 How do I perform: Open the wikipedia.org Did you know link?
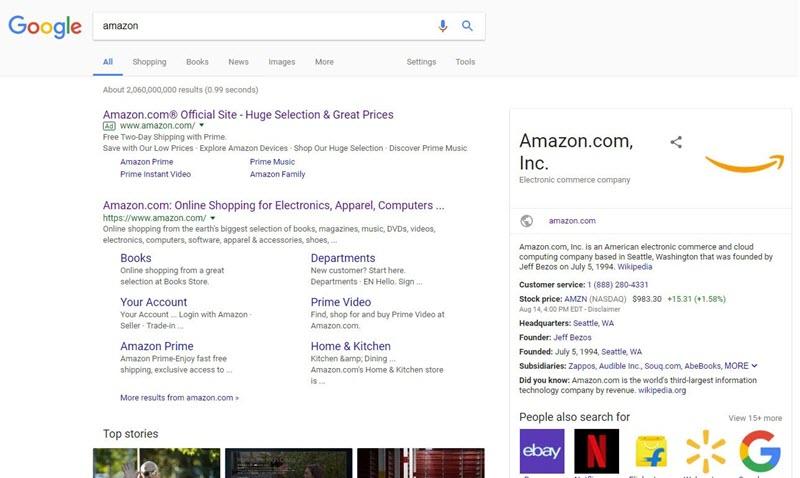pyautogui.click(x=662, y=390)
